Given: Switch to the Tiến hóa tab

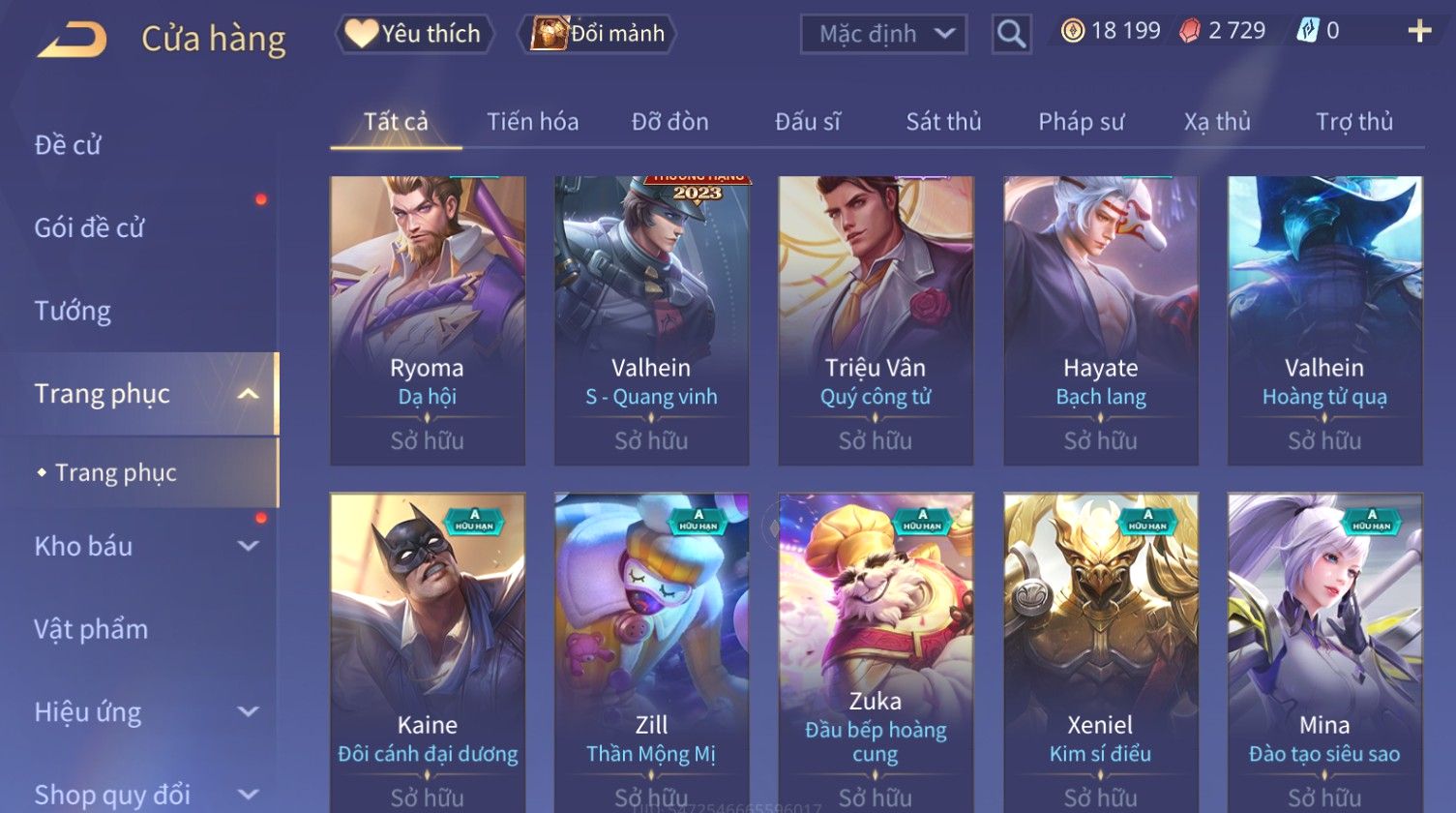Looking at the screenshot, I should (x=532, y=122).
